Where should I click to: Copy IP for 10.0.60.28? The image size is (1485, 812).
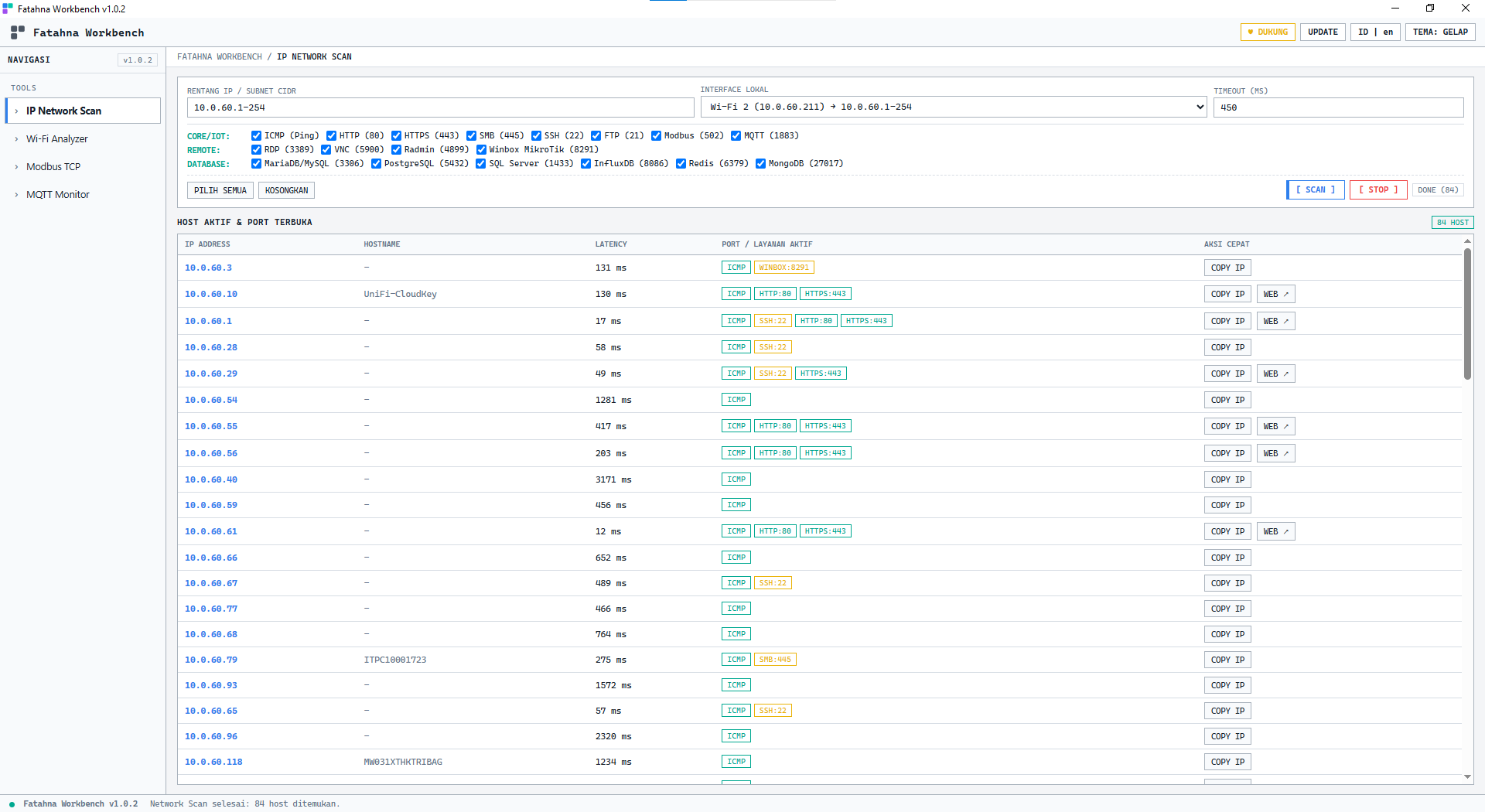tap(1227, 347)
